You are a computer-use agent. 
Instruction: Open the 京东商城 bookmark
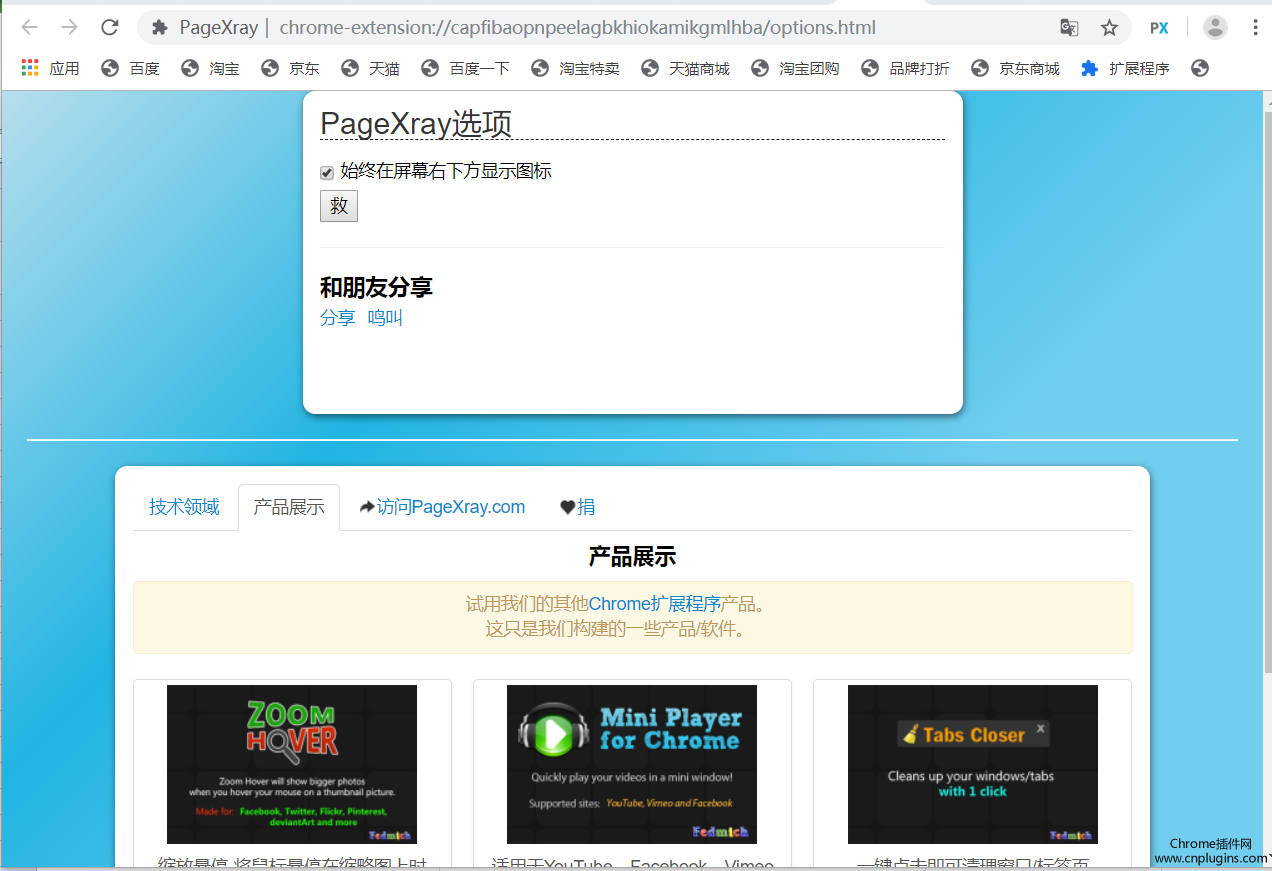tap(1015, 68)
